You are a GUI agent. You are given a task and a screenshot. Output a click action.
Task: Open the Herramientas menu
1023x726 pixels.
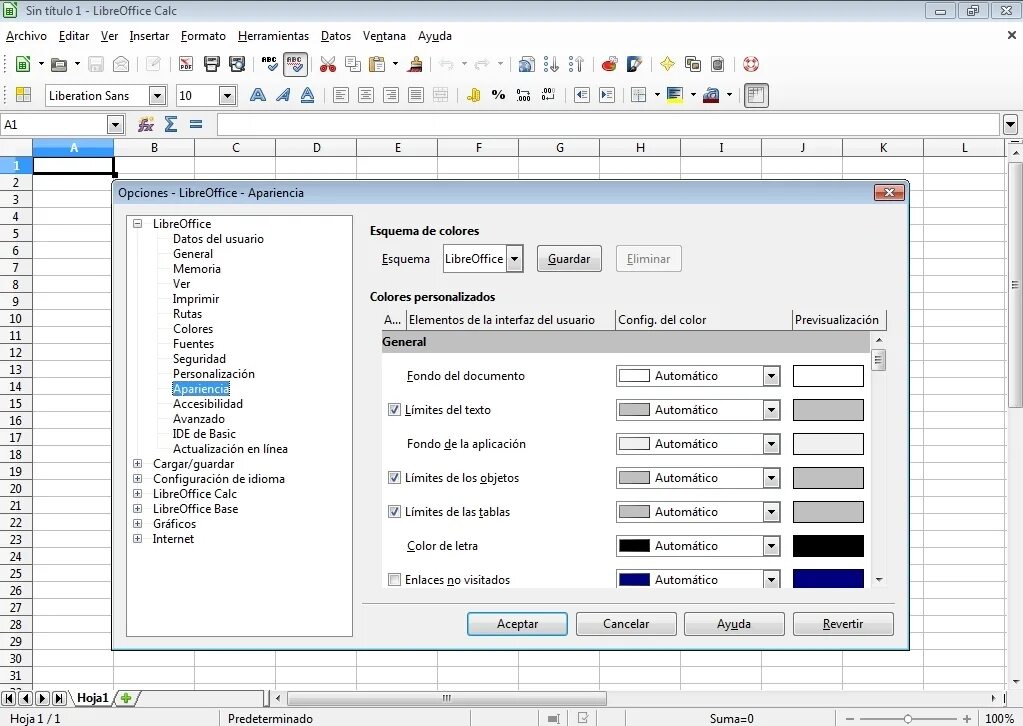[273, 36]
